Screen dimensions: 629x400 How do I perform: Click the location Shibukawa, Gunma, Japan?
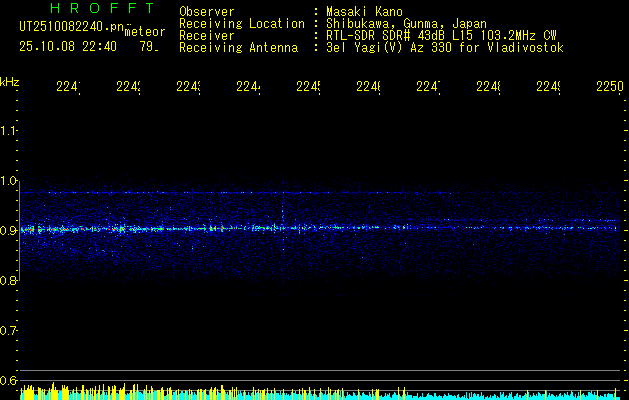[406, 24]
